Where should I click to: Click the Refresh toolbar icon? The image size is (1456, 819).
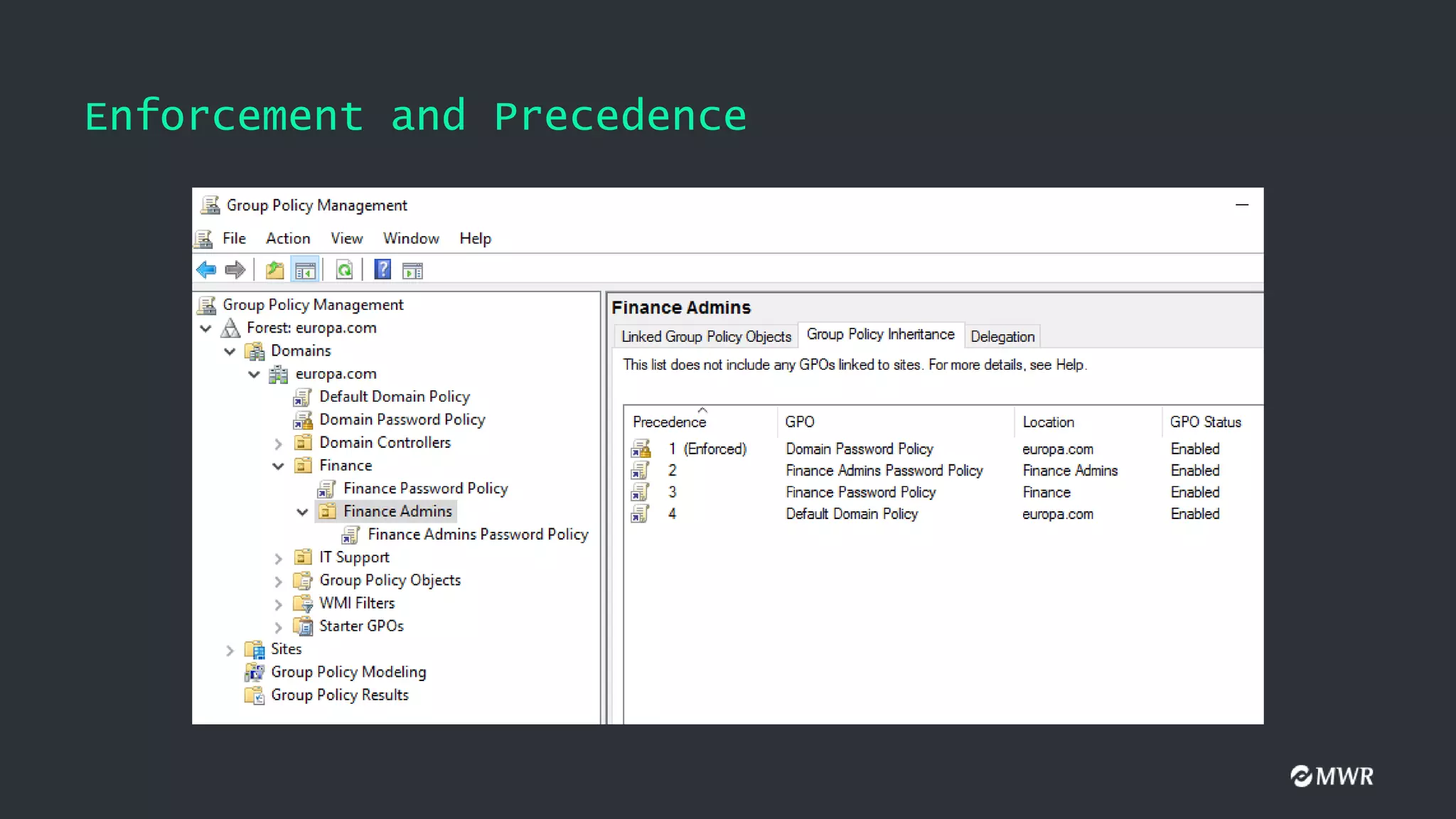[x=344, y=270]
